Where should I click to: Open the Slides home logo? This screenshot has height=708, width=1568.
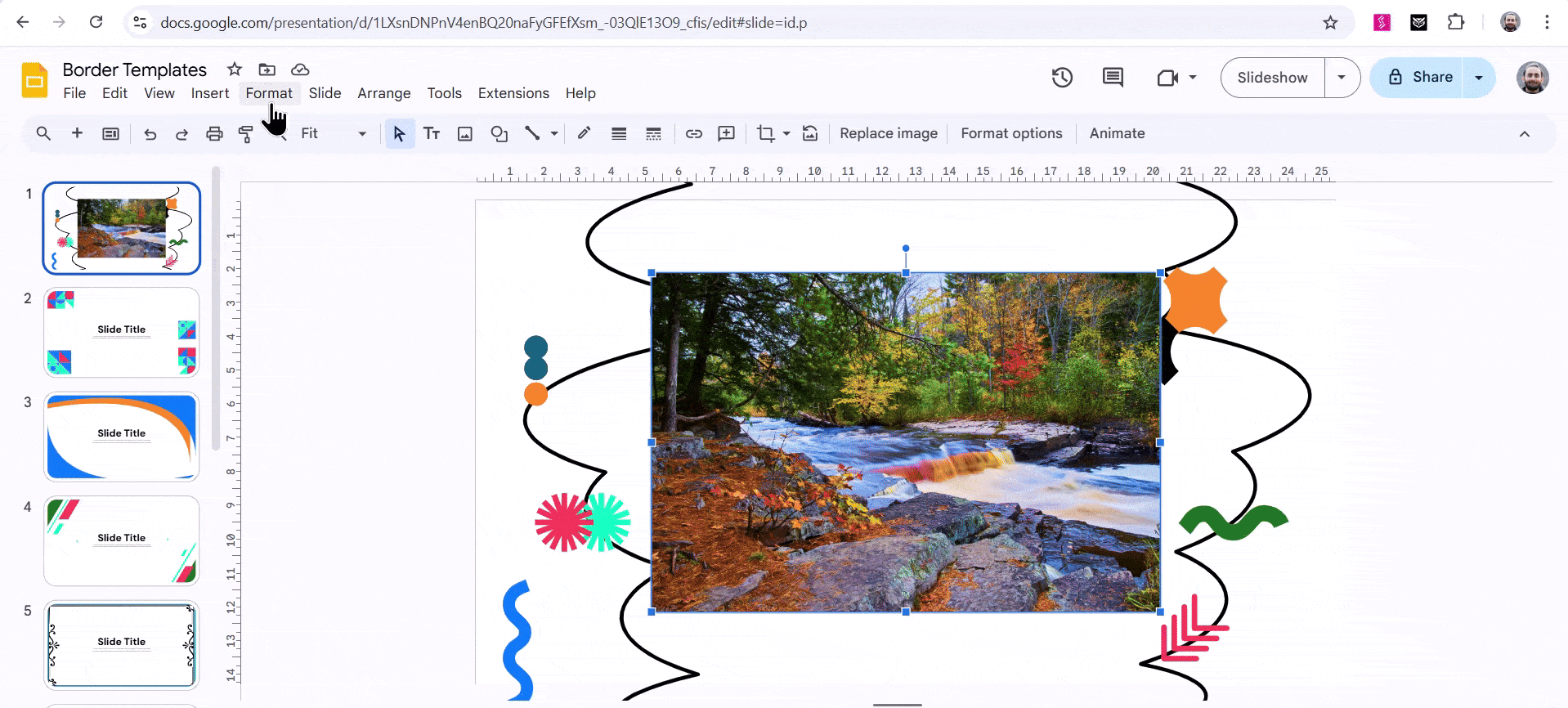tap(34, 80)
